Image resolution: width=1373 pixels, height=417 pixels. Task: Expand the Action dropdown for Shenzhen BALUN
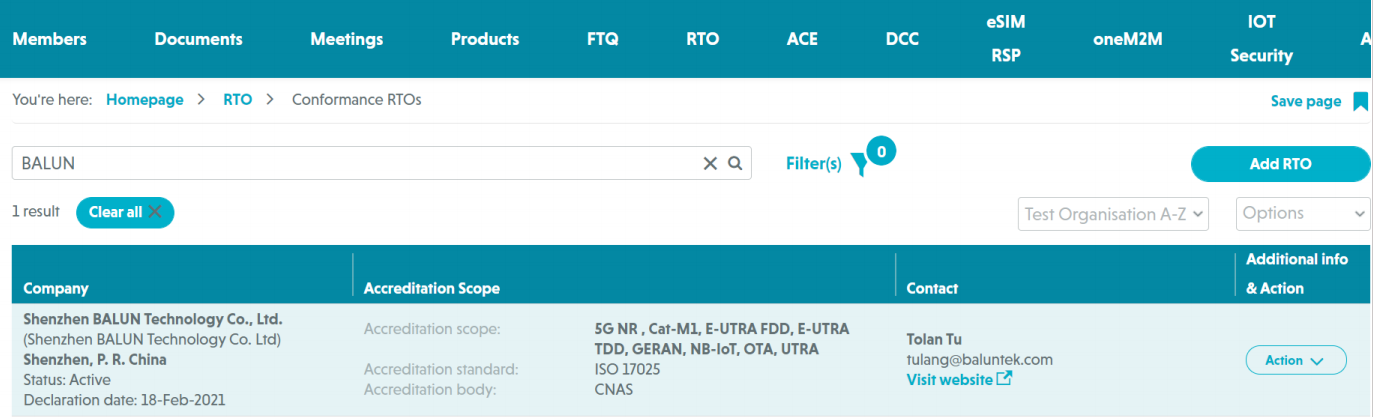[1295, 360]
